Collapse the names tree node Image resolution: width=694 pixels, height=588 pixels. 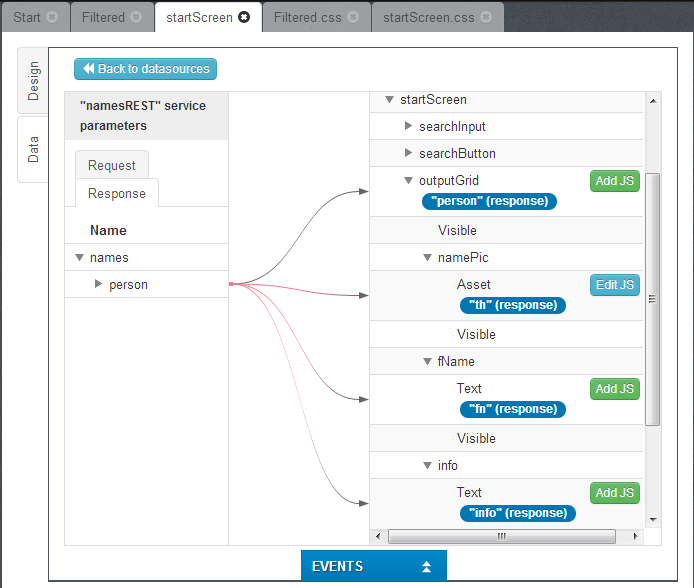click(79, 258)
